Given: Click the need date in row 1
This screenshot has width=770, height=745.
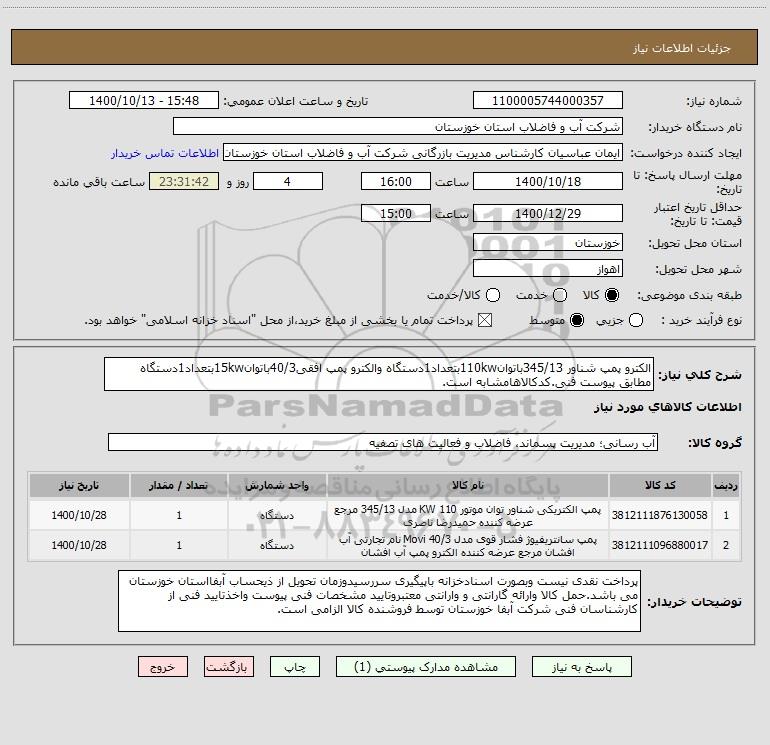Looking at the screenshot, I should tap(79, 515).
